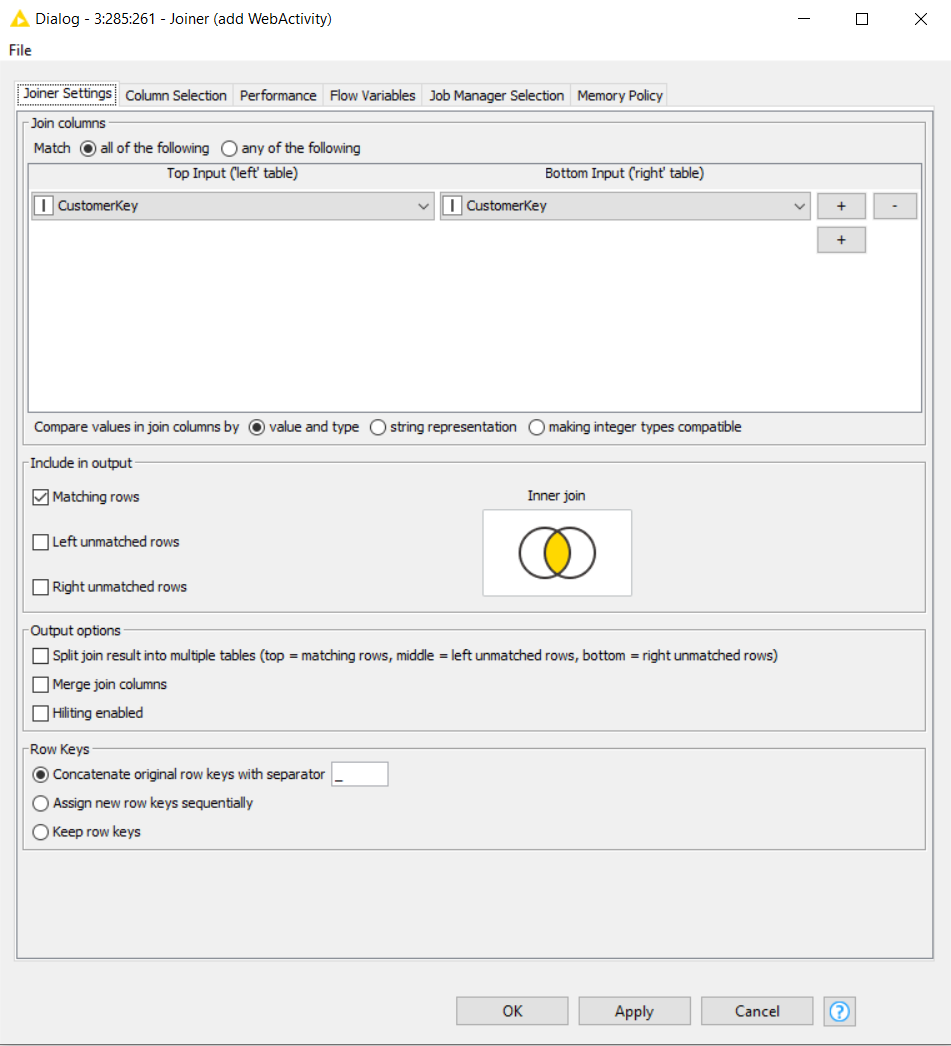Screen dimensions: 951x1046
Task: Enable Right unmatched rows
Action: pyautogui.click(x=41, y=587)
